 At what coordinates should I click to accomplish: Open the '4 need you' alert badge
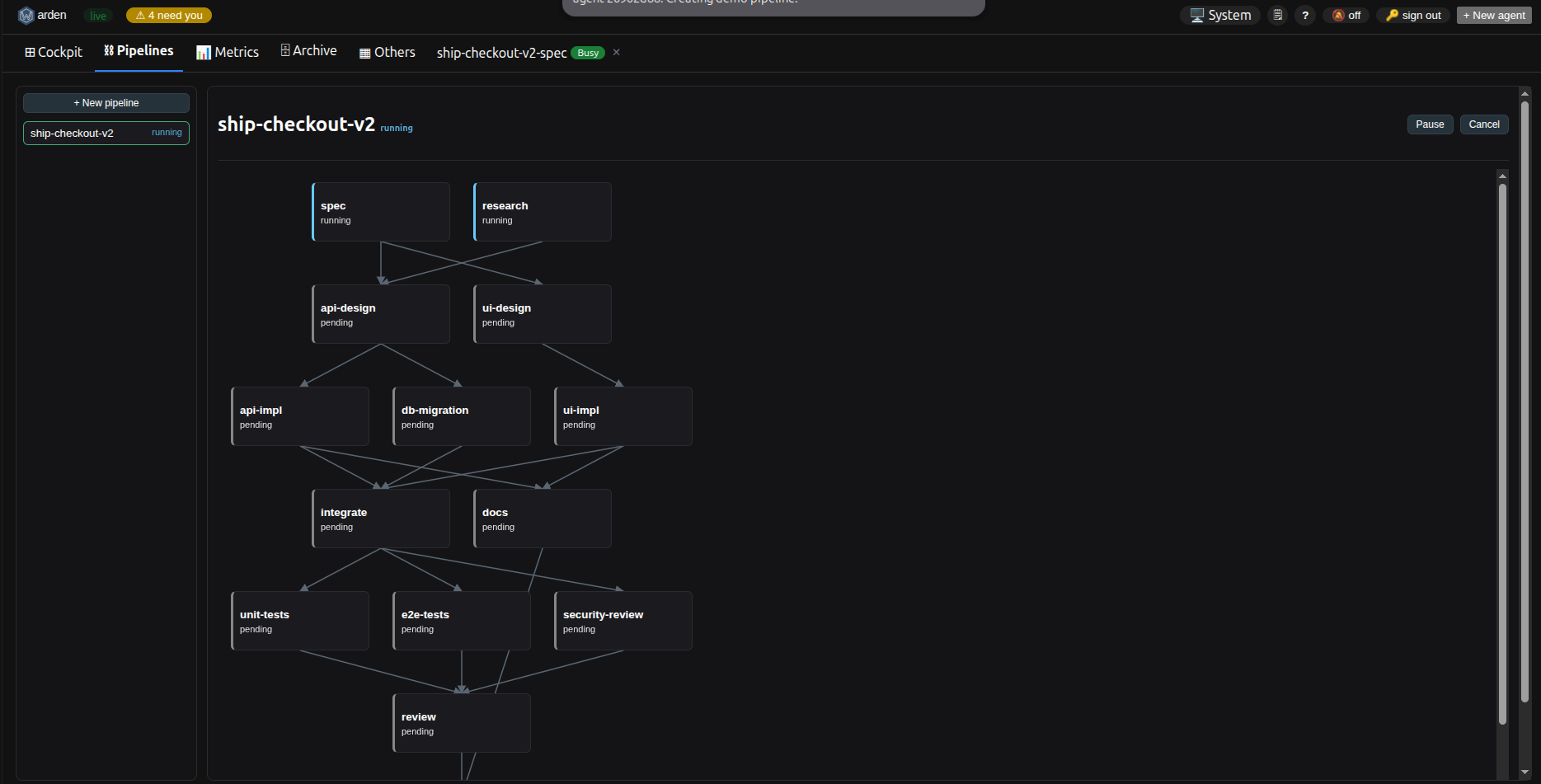click(169, 16)
